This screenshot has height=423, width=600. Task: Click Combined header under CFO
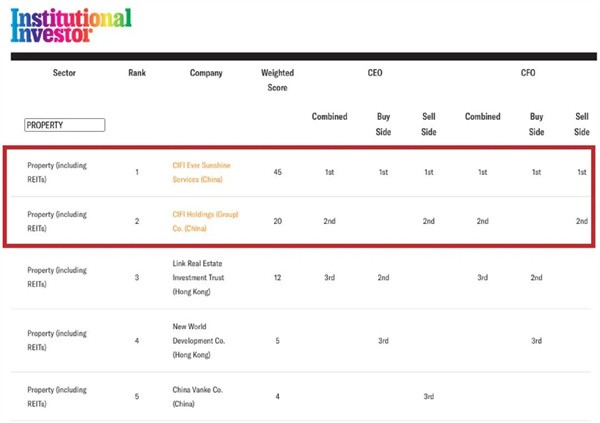coord(482,117)
